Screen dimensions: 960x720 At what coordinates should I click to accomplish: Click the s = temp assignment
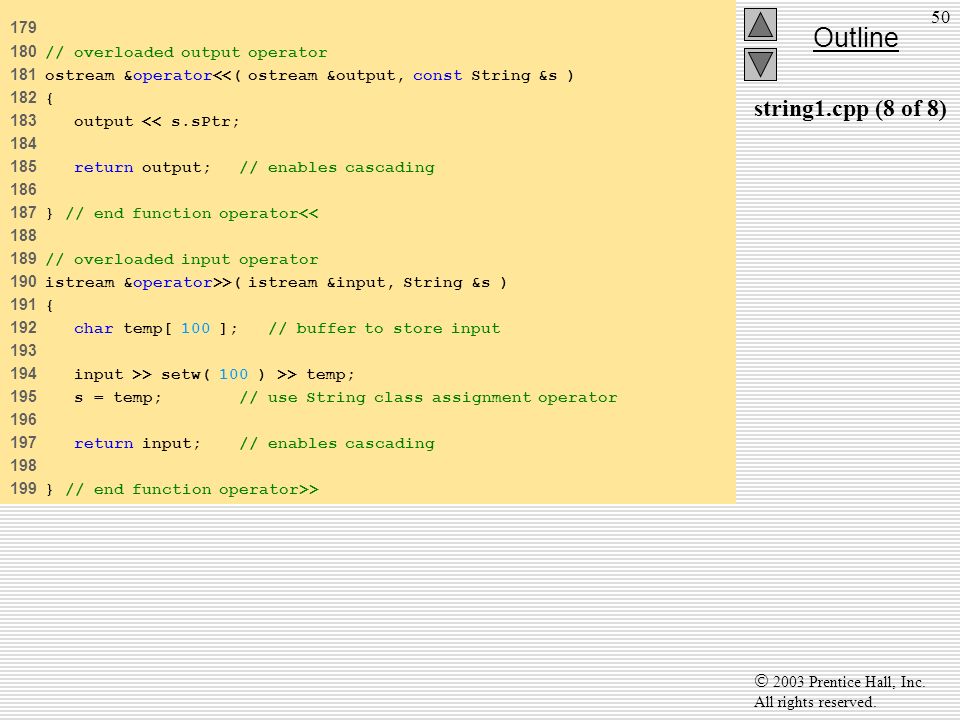(118, 397)
